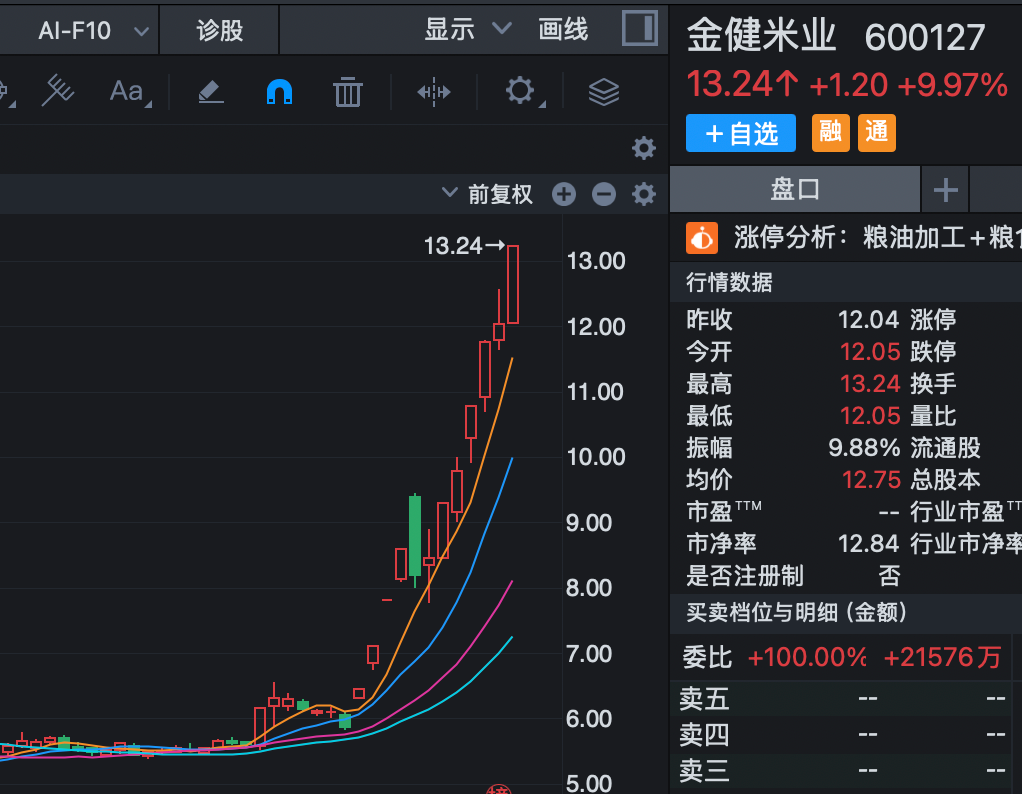Click the layers stack icon
This screenshot has width=1022, height=794.
click(x=604, y=92)
